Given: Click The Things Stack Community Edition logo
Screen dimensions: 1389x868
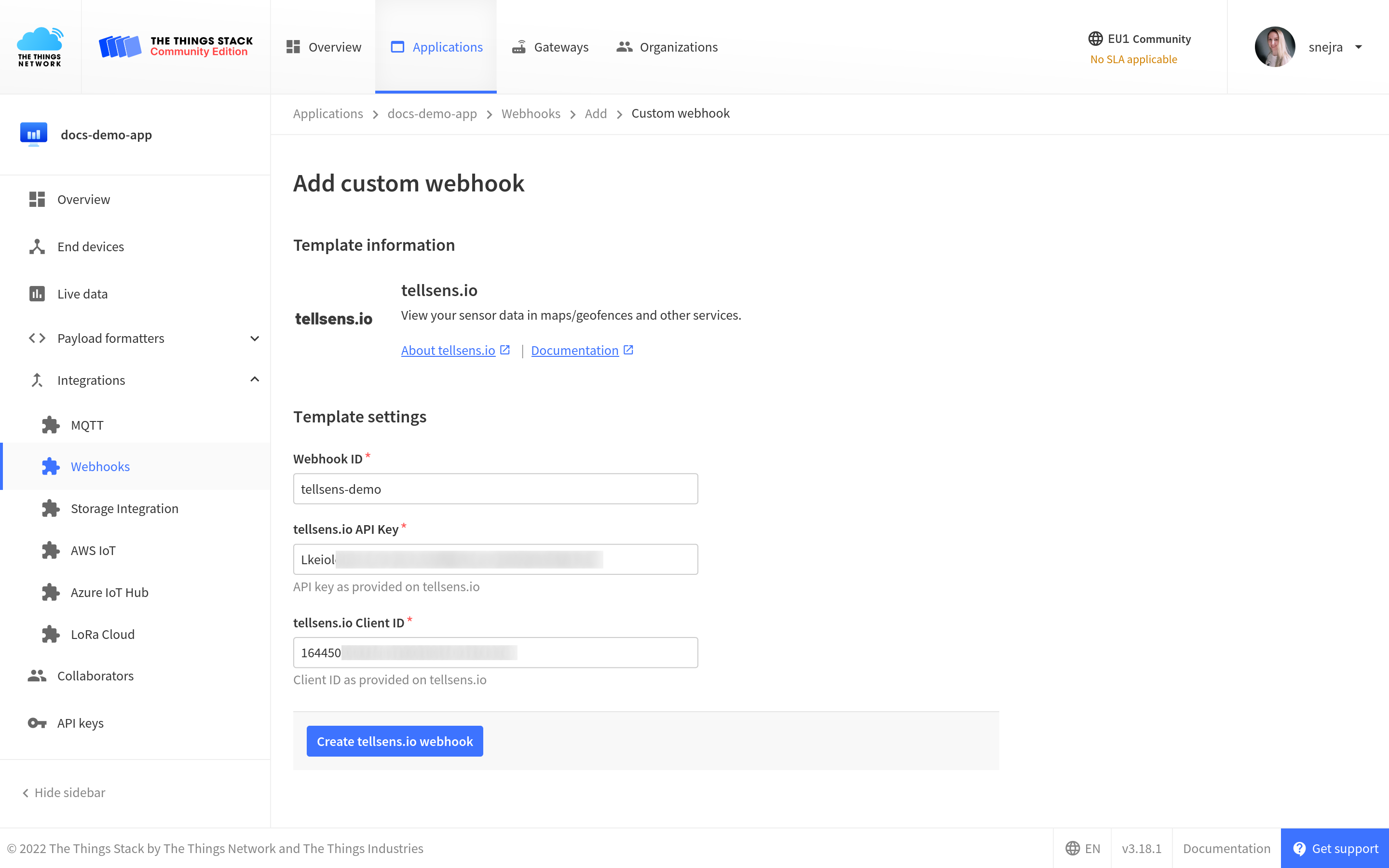Looking at the screenshot, I should pyautogui.click(x=176, y=46).
